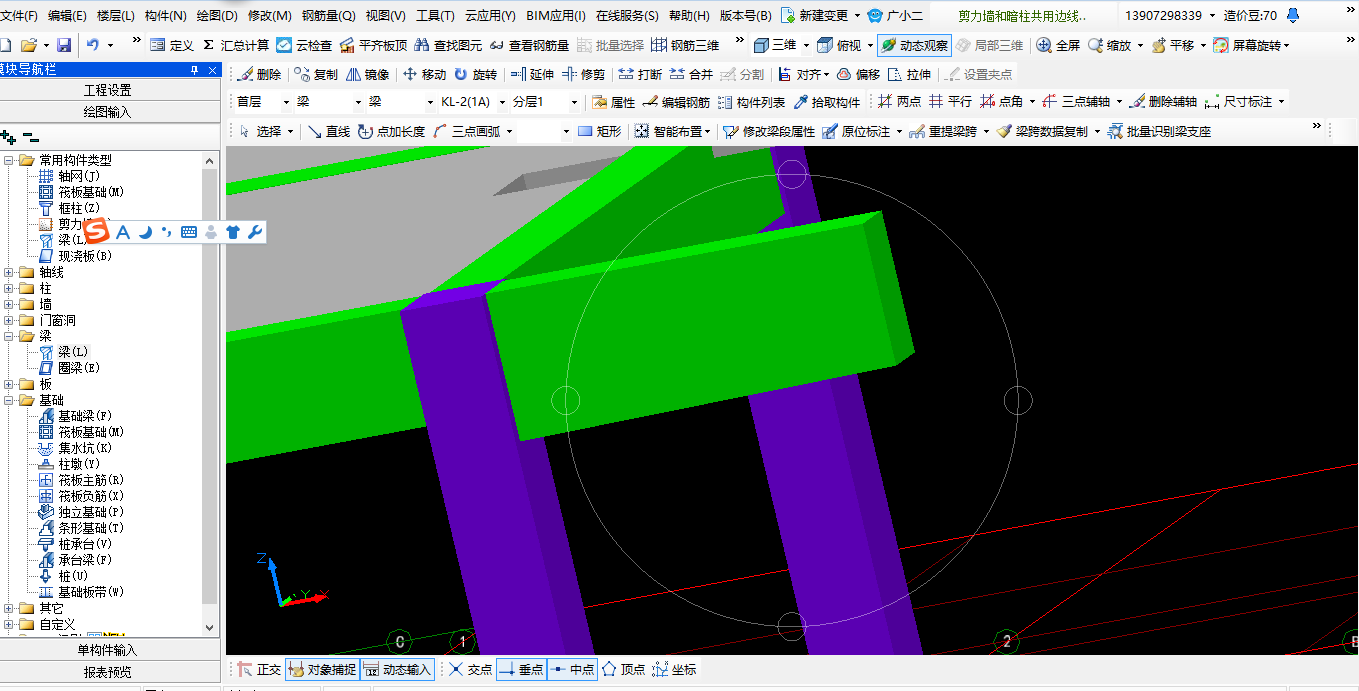Open the 文件(F) menu
Image resolution: width=1359 pixels, height=691 pixels.
tap(19, 15)
